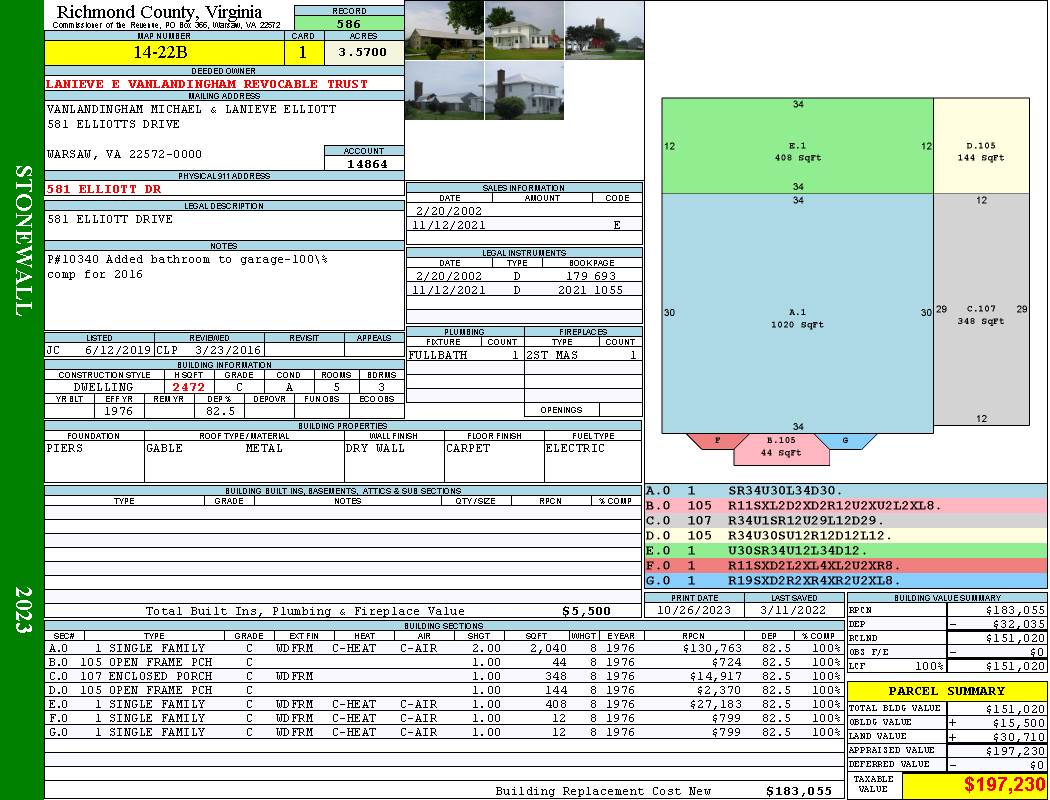Click the acres value 3.5700

pyautogui.click(x=364, y=52)
